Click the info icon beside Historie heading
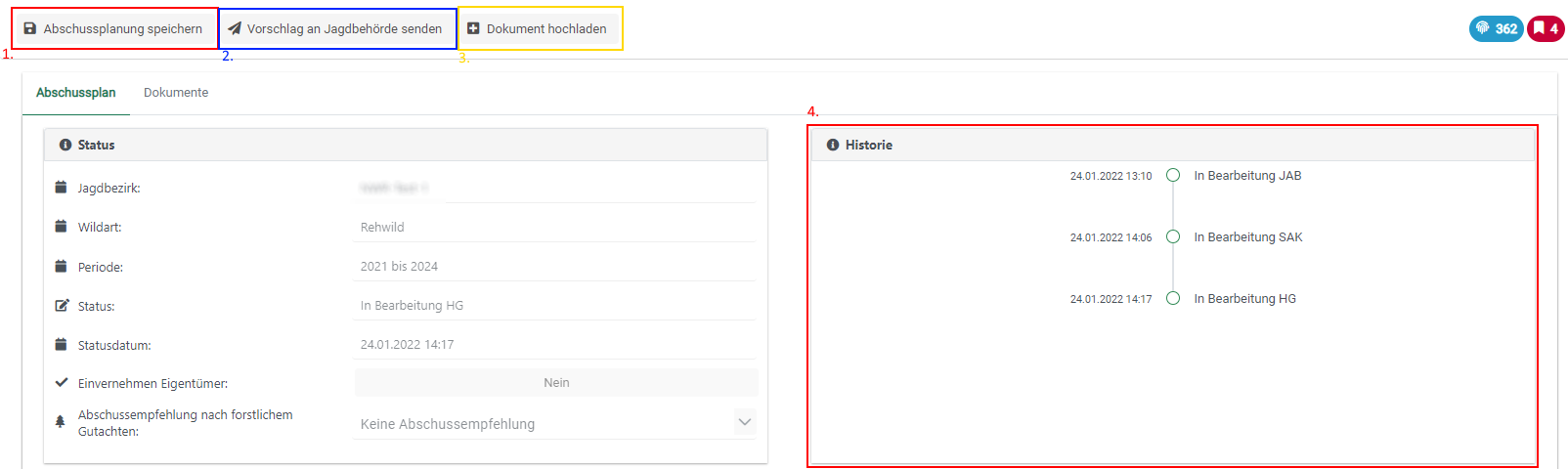Viewport: 1568px width, 469px height. point(833,145)
